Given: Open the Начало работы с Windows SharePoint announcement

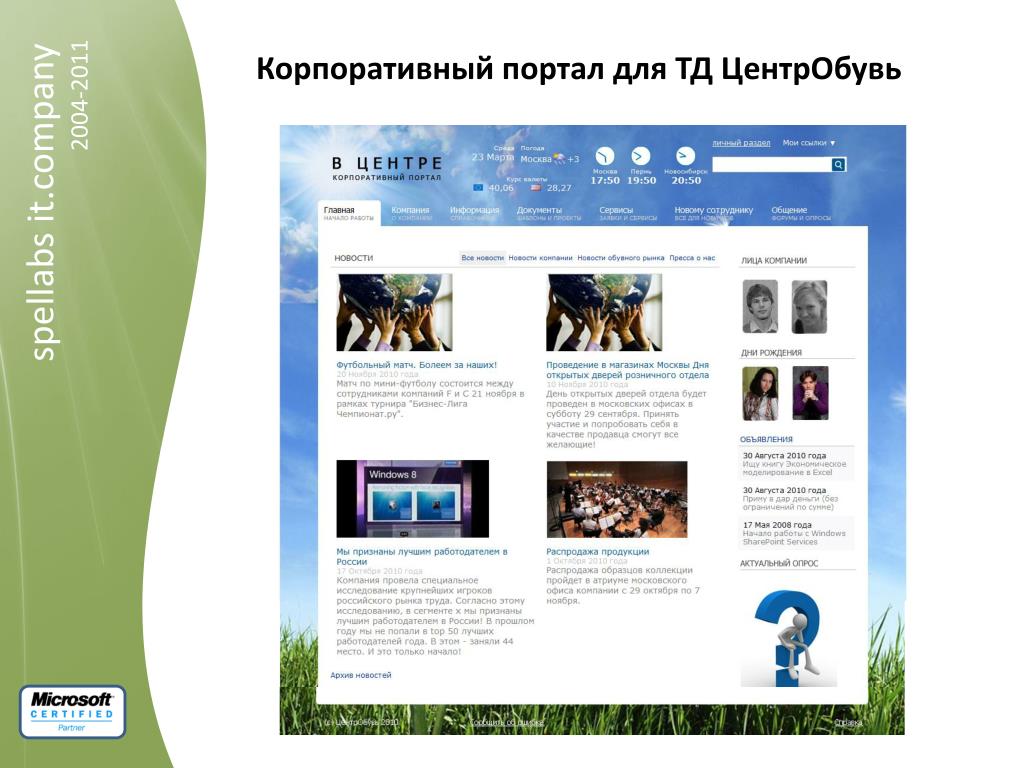Looking at the screenshot, I should (795, 533).
